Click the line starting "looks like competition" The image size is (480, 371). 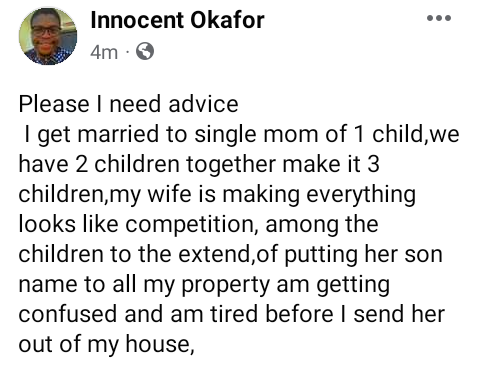point(198,224)
